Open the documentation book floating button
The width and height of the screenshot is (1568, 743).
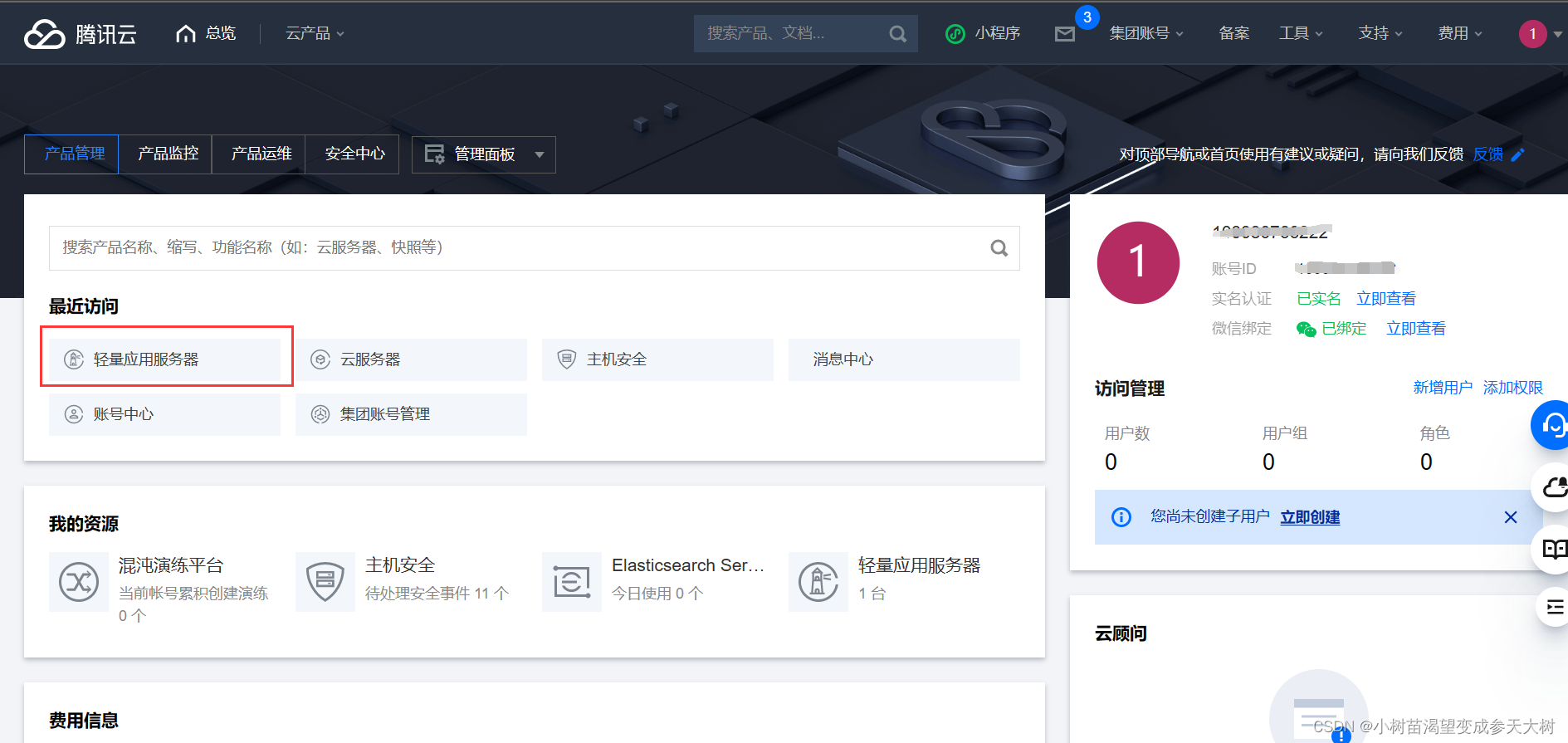(x=1551, y=549)
